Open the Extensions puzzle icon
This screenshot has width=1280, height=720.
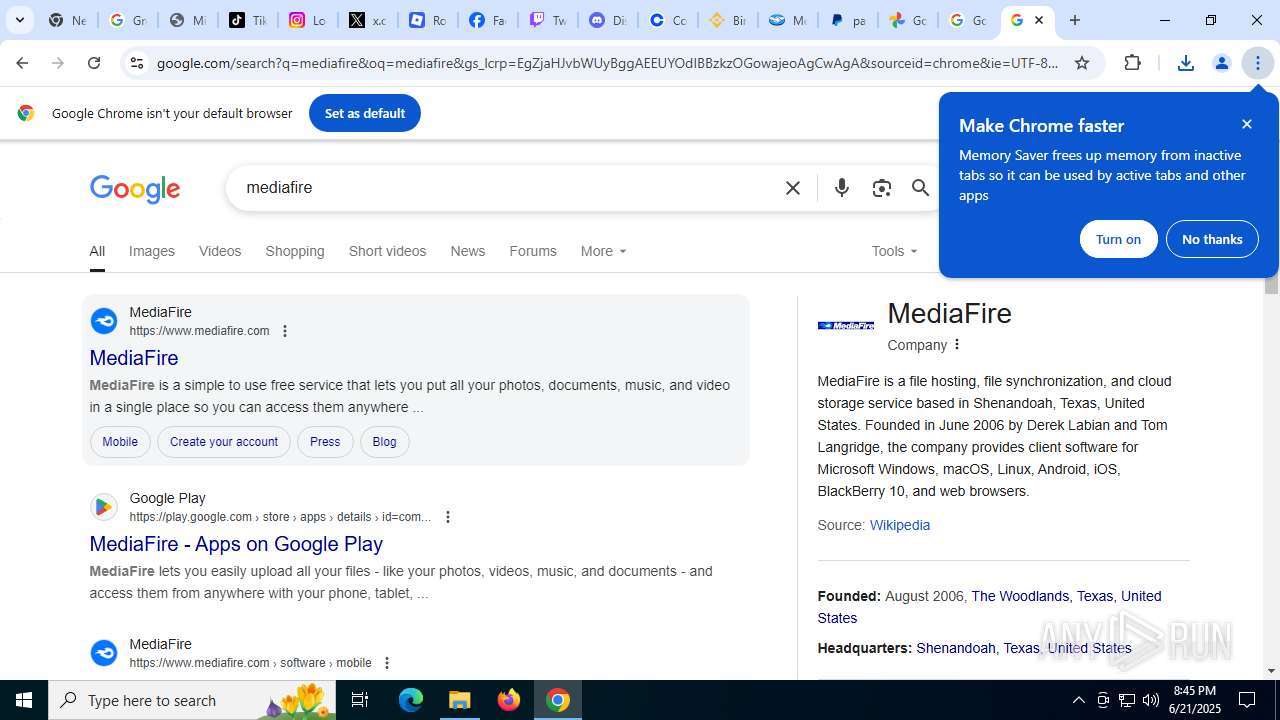pos(1132,63)
